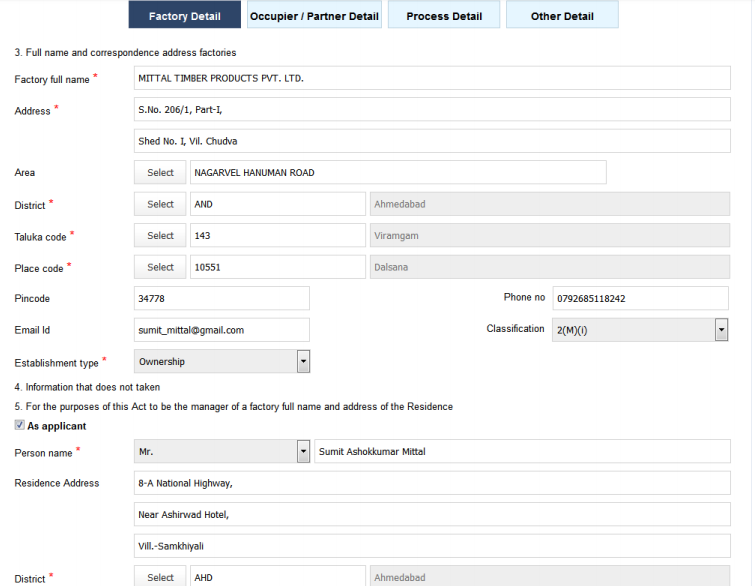Click the Factory full name input field
Viewport: 755px width, 586px height.
tap(432, 78)
